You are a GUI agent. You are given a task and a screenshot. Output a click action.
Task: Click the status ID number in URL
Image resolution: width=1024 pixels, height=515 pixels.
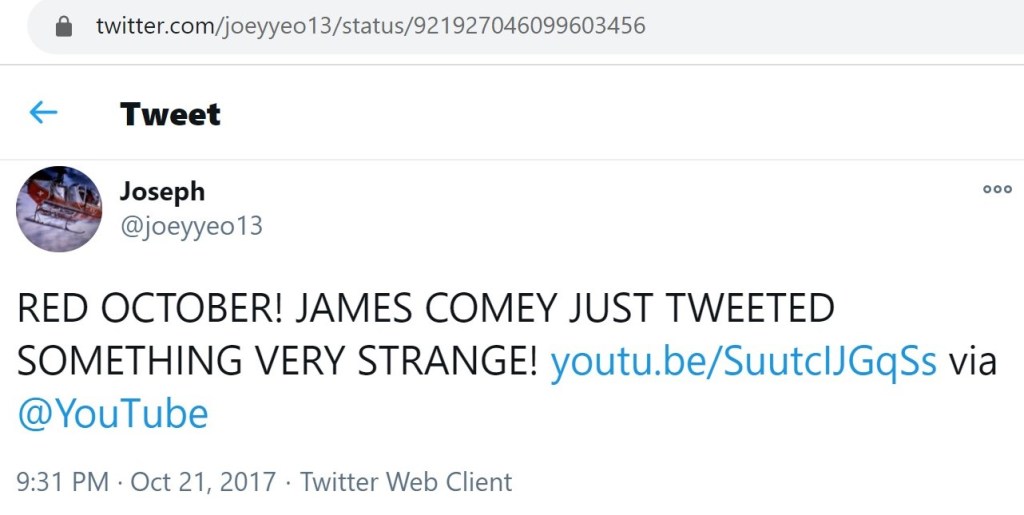(x=525, y=26)
